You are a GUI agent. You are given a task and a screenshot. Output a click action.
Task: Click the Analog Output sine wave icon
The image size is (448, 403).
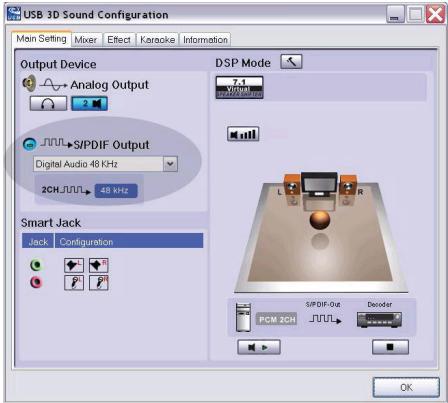coord(53,85)
